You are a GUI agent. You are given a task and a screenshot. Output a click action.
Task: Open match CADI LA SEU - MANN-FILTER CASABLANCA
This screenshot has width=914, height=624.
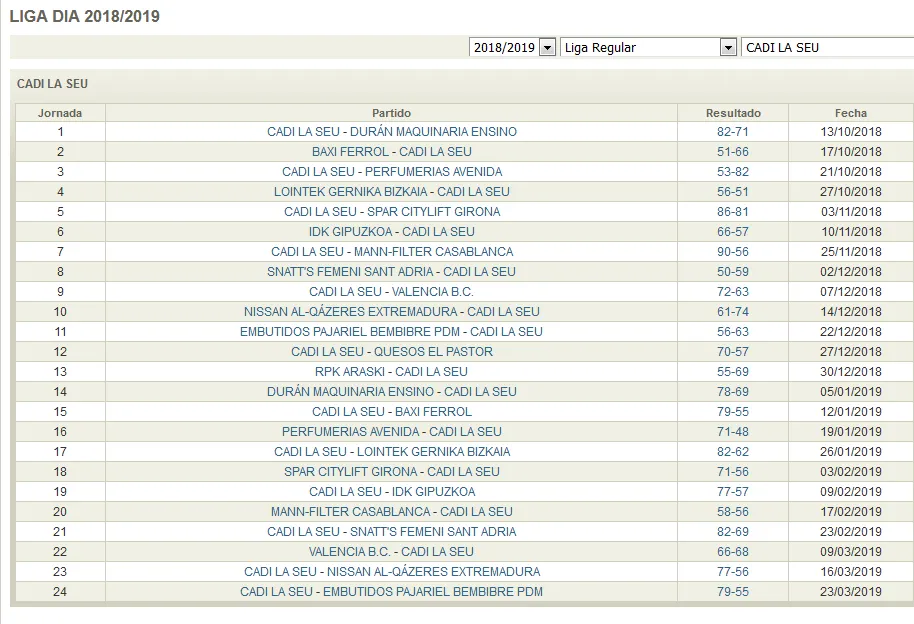pyautogui.click(x=392, y=251)
